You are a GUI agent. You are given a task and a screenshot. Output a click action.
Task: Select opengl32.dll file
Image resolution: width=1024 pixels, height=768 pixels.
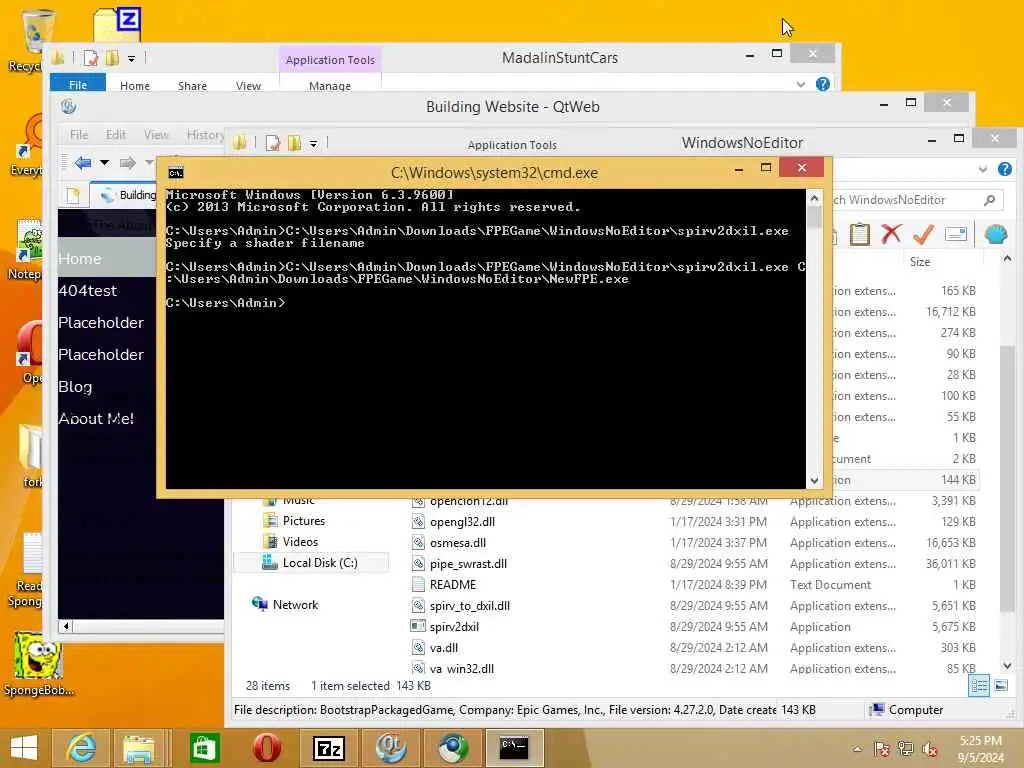[462, 522]
